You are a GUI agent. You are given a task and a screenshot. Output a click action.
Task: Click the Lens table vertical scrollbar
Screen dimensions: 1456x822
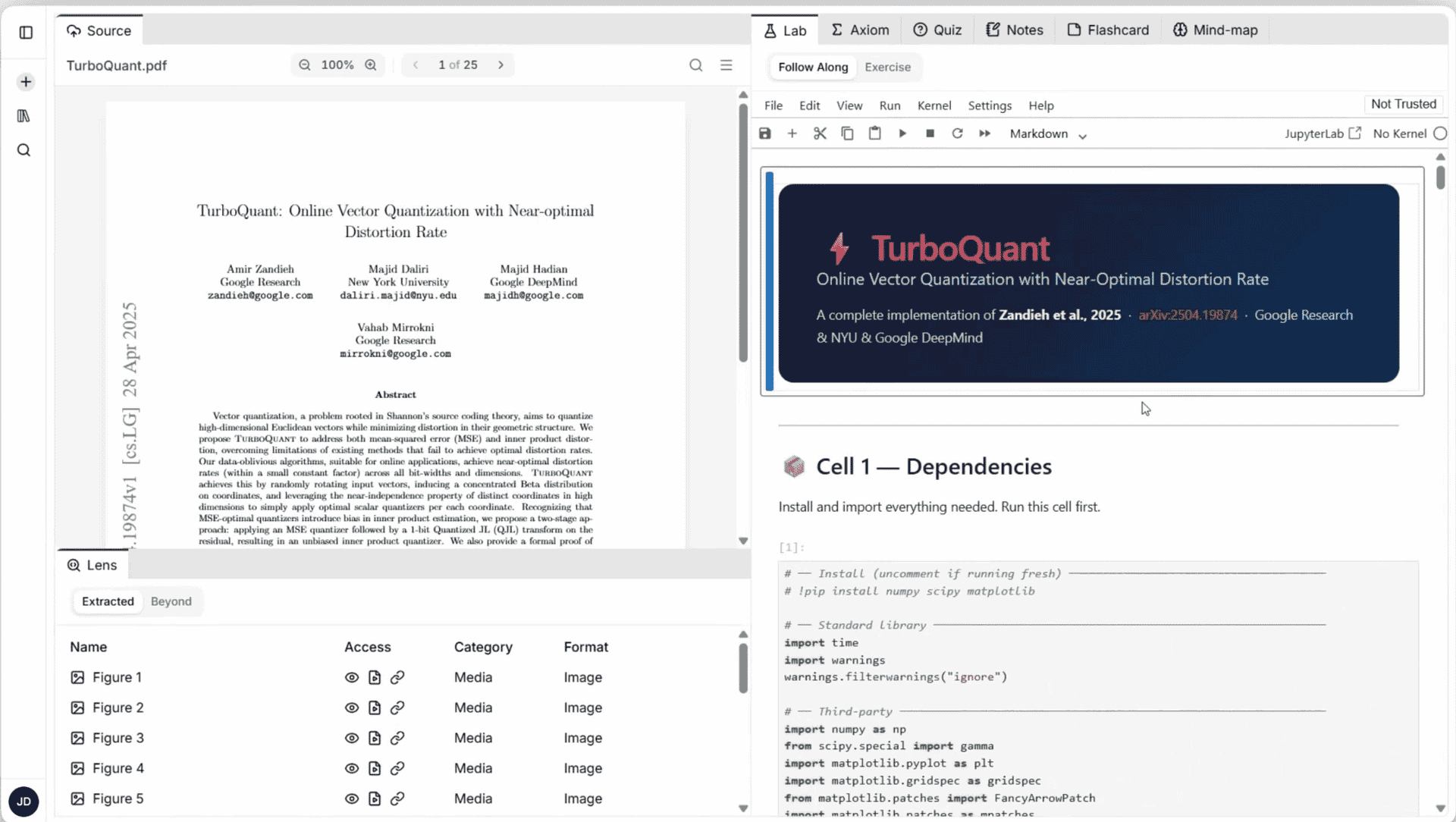pyautogui.click(x=743, y=668)
